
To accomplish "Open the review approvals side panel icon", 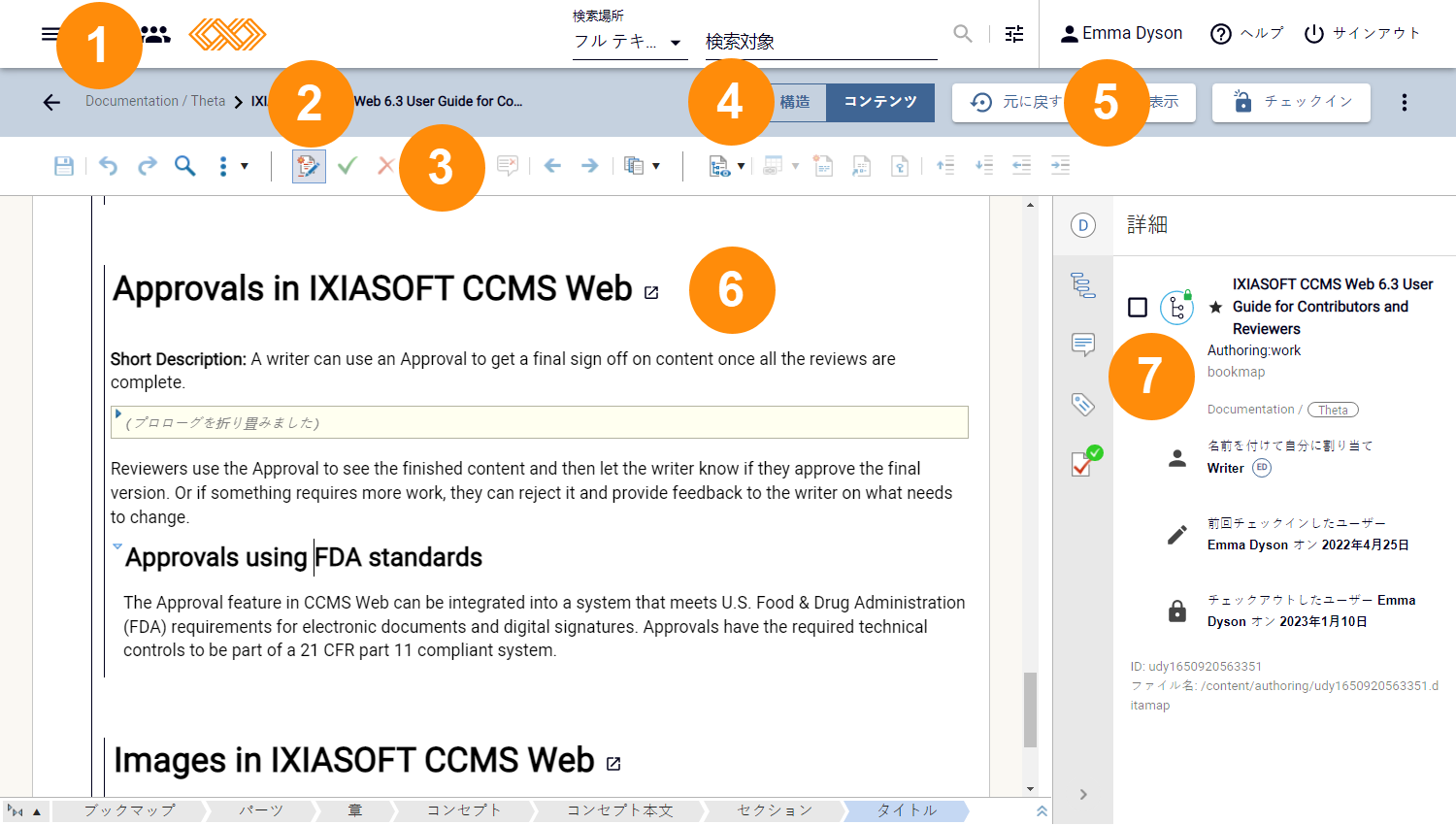I will pos(1085,462).
